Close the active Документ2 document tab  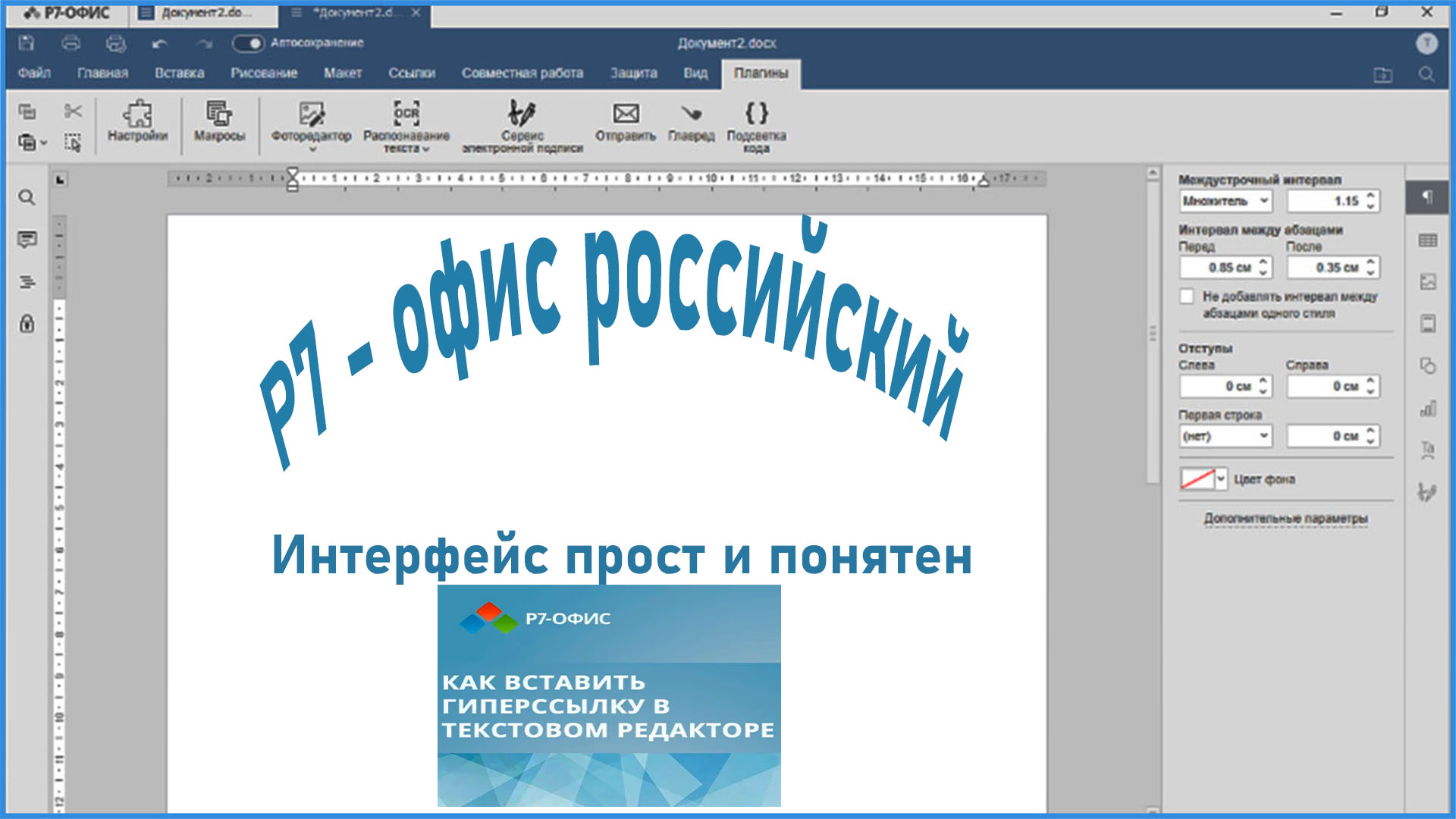416,13
